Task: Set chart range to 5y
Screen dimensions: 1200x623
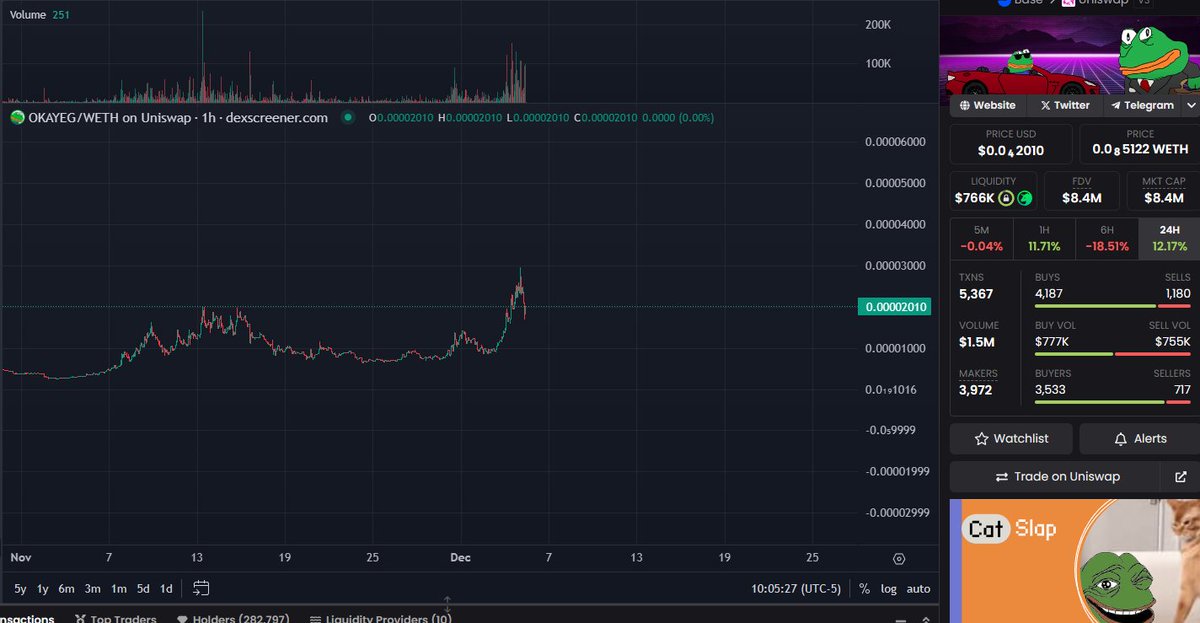Action: pyautogui.click(x=20, y=589)
